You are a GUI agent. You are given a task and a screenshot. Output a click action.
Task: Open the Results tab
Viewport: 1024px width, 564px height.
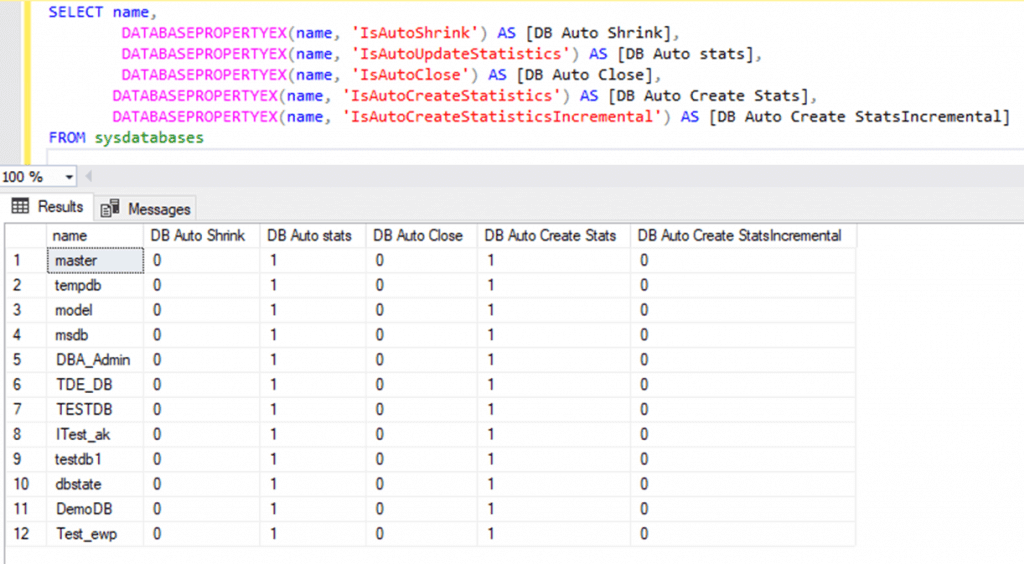59,207
